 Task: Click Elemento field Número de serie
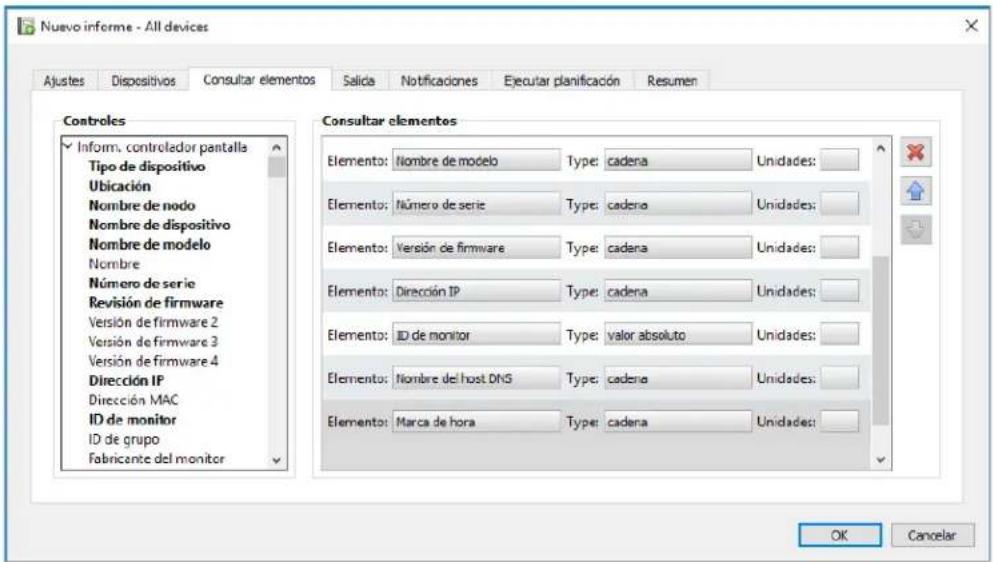(476, 205)
